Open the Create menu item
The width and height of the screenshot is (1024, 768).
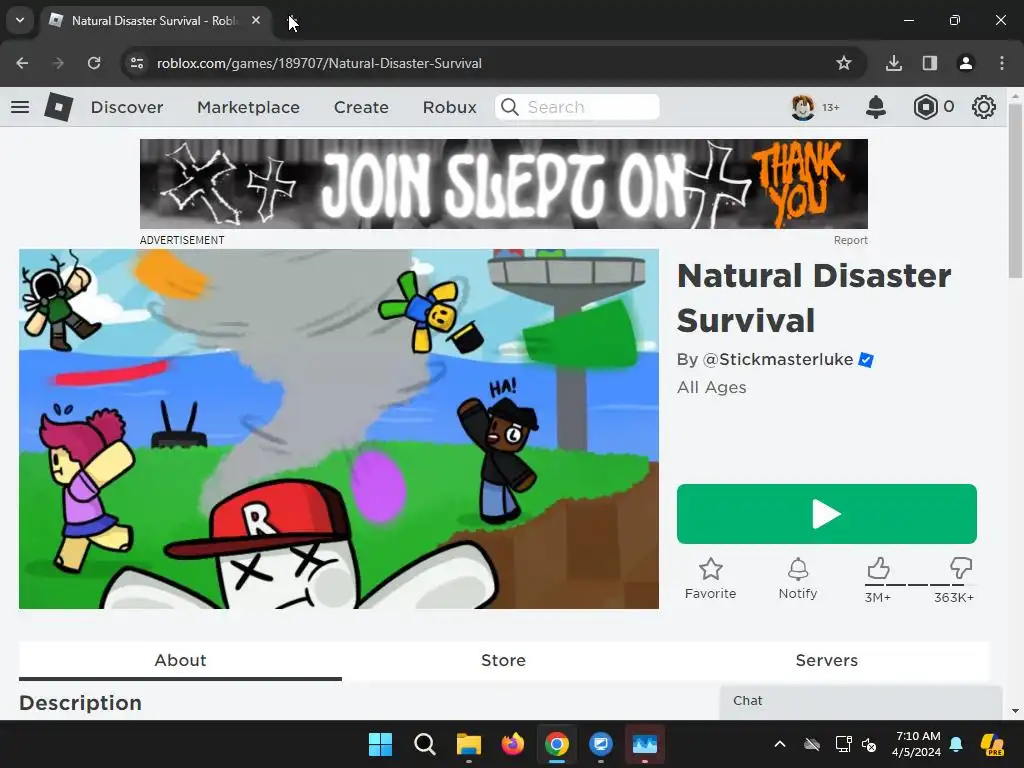tap(361, 107)
